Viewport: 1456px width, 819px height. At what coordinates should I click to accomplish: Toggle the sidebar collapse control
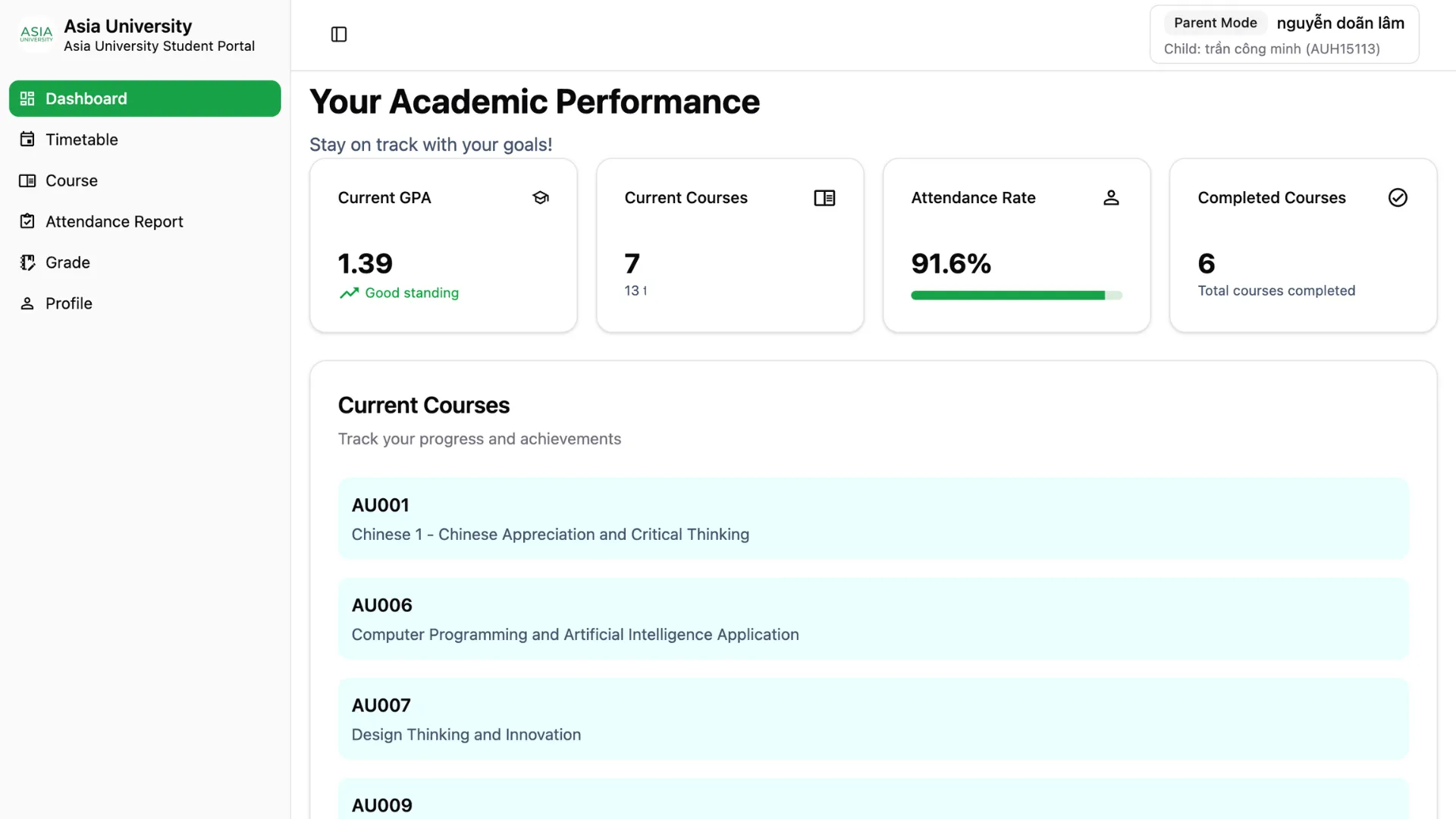tap(338, 33)
